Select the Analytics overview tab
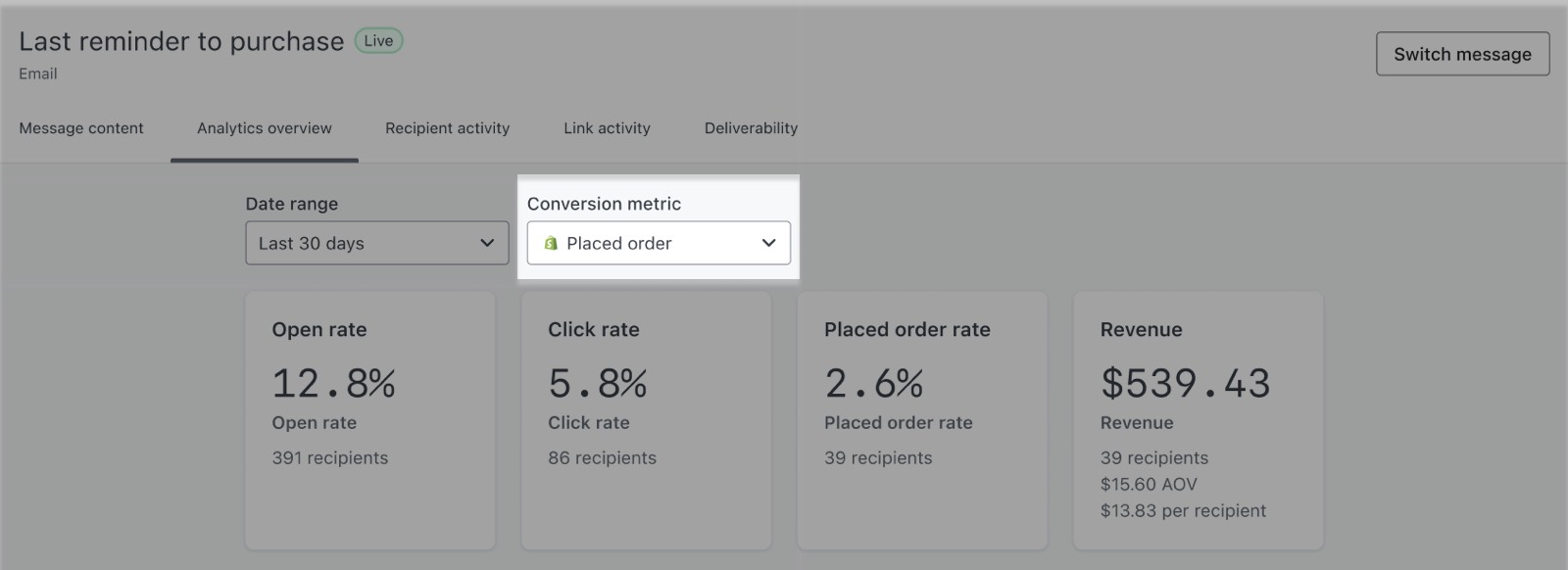 265,128
